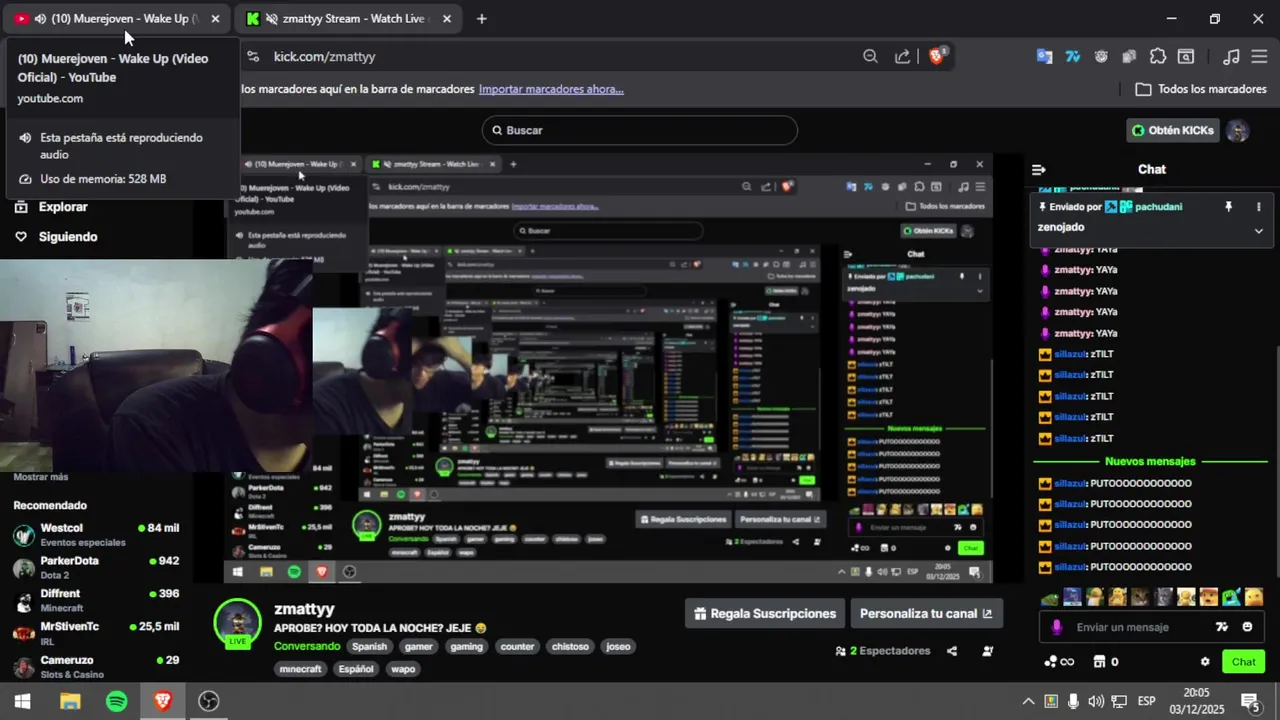Click the zoom magnifier in address bar
1280x720 pixels.
870,57
